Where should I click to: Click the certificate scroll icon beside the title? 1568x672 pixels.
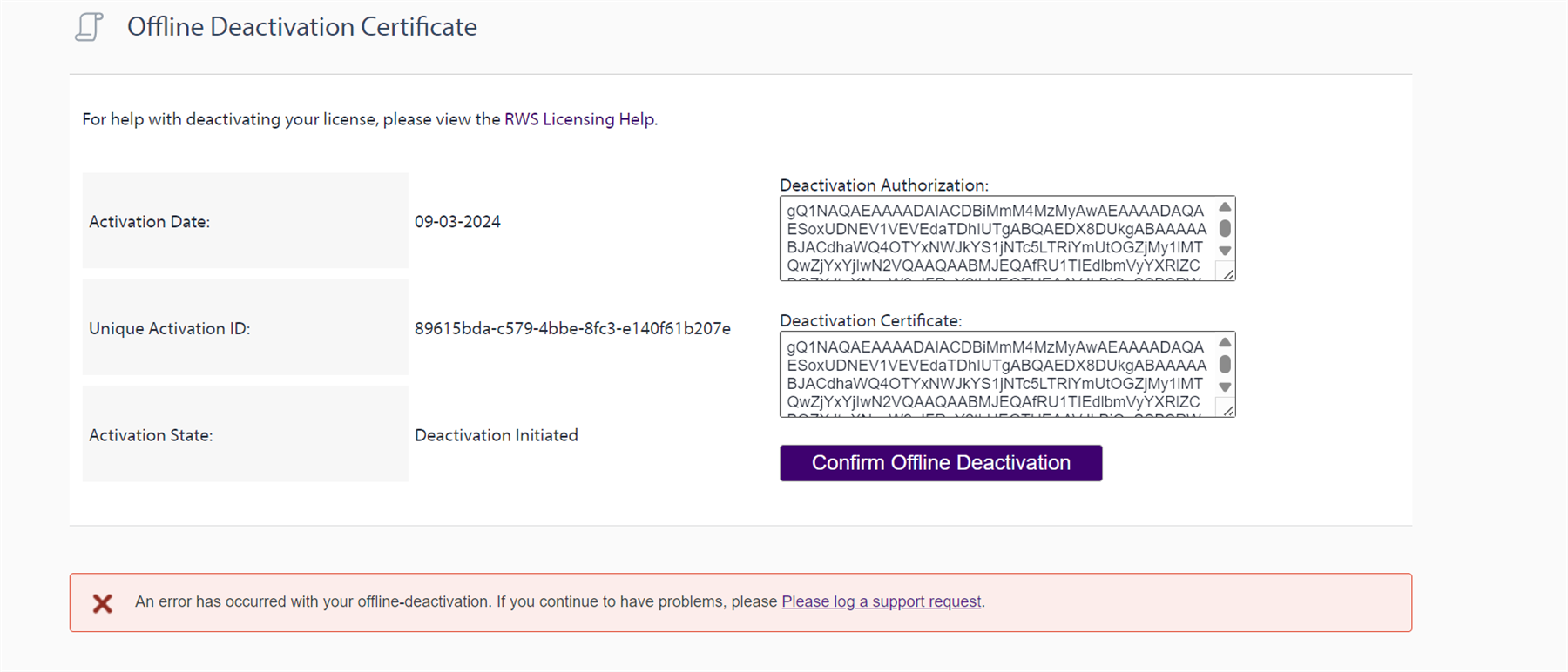(x=89, y=27)
